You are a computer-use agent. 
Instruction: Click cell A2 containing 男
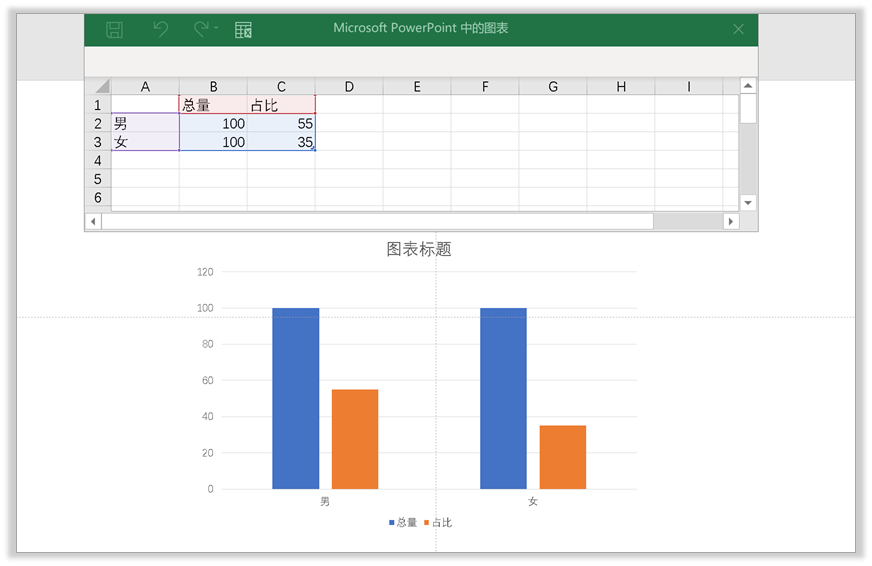[x=145, y=123]
